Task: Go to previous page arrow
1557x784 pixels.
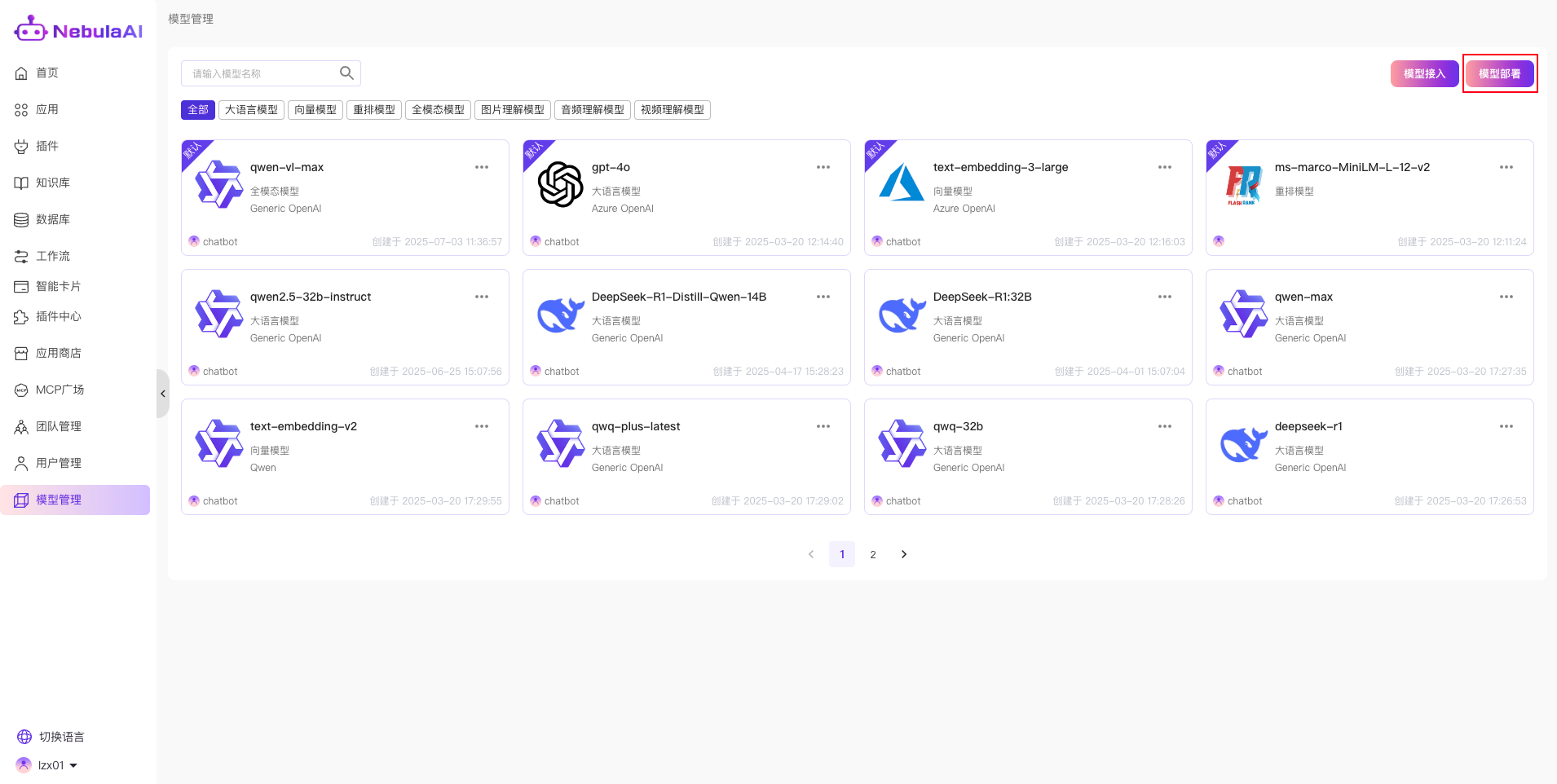Action: pyautogui.click(x=811, y=554)
